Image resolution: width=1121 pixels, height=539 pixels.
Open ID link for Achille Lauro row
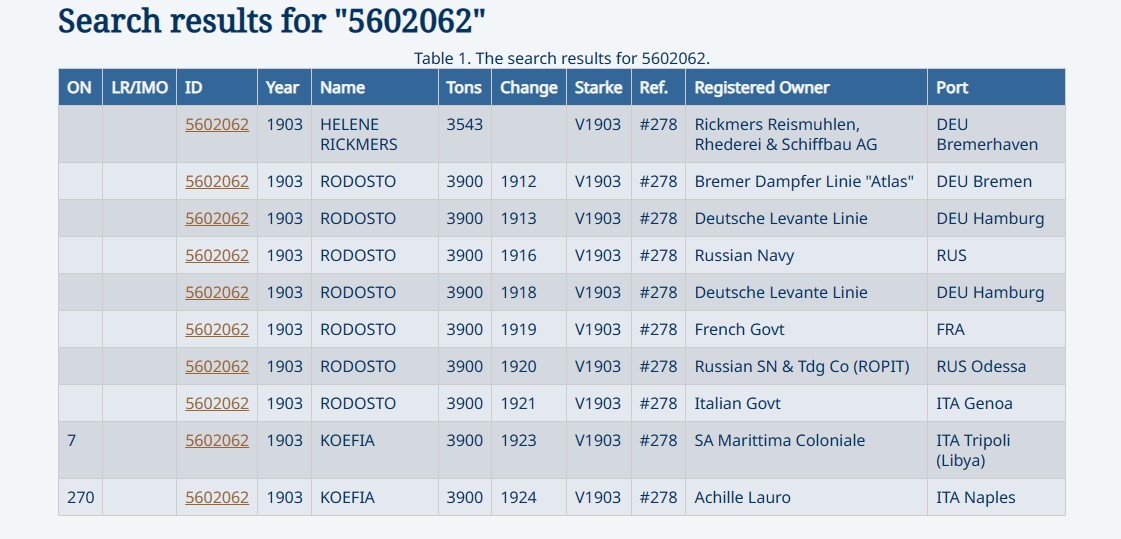217,498
